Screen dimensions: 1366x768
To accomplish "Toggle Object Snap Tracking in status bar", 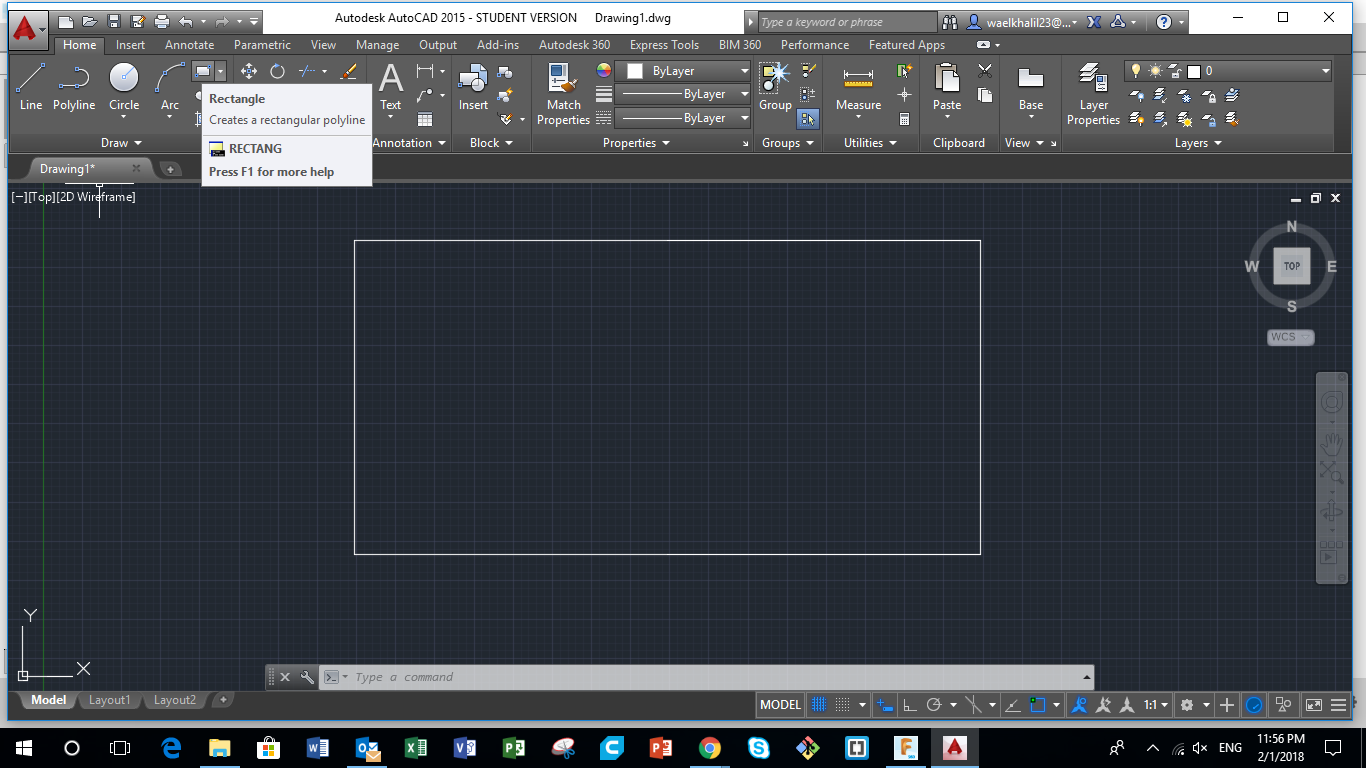I will [1013, 705].
